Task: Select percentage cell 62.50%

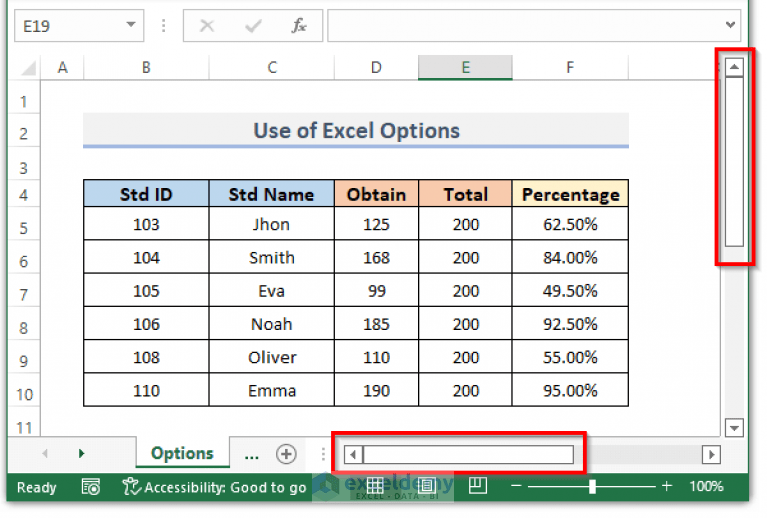Action: [572, 225]
